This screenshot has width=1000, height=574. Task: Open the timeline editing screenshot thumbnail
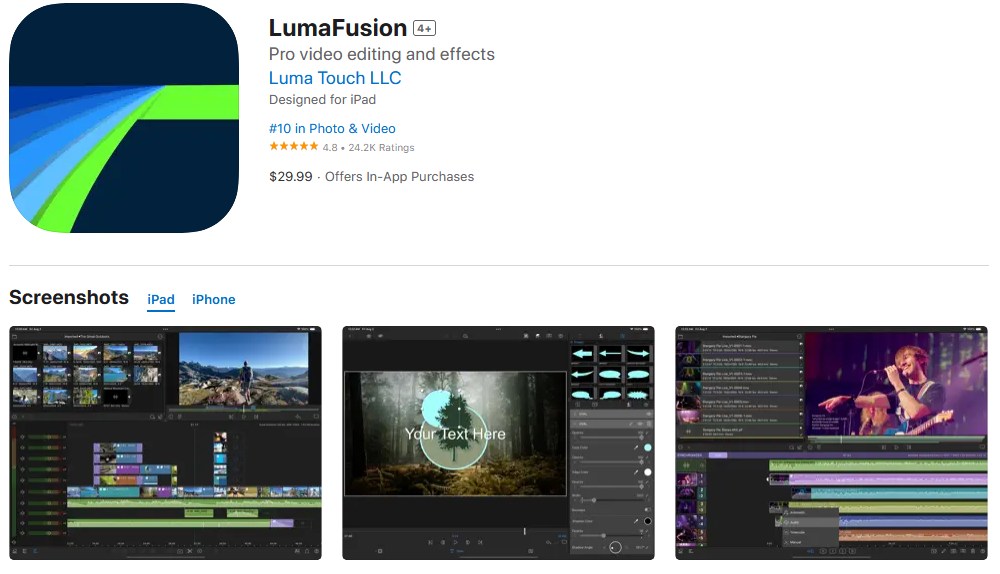point(165,443)
